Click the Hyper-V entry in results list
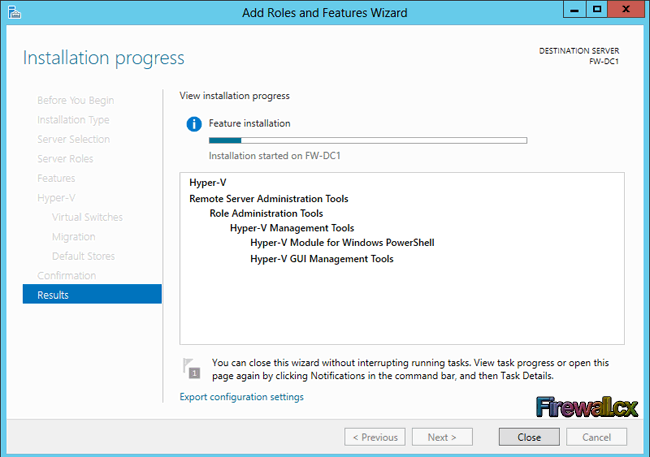 point(208,183)
